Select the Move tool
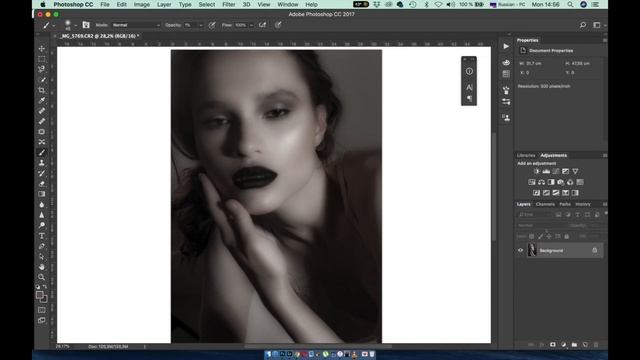The height and width of the screenshot is (360, 640). click(x=42, y=49)
